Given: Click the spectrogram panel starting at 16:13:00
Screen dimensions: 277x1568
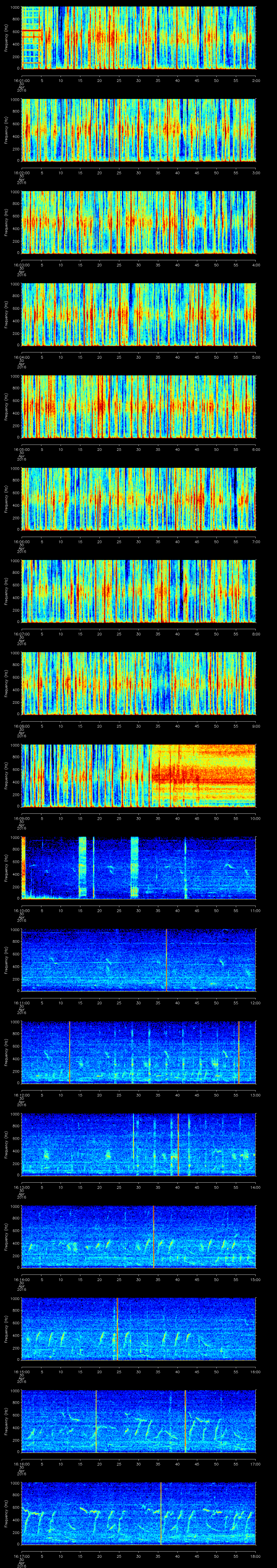Looking at the screenshot, I should pos(139,1144).
